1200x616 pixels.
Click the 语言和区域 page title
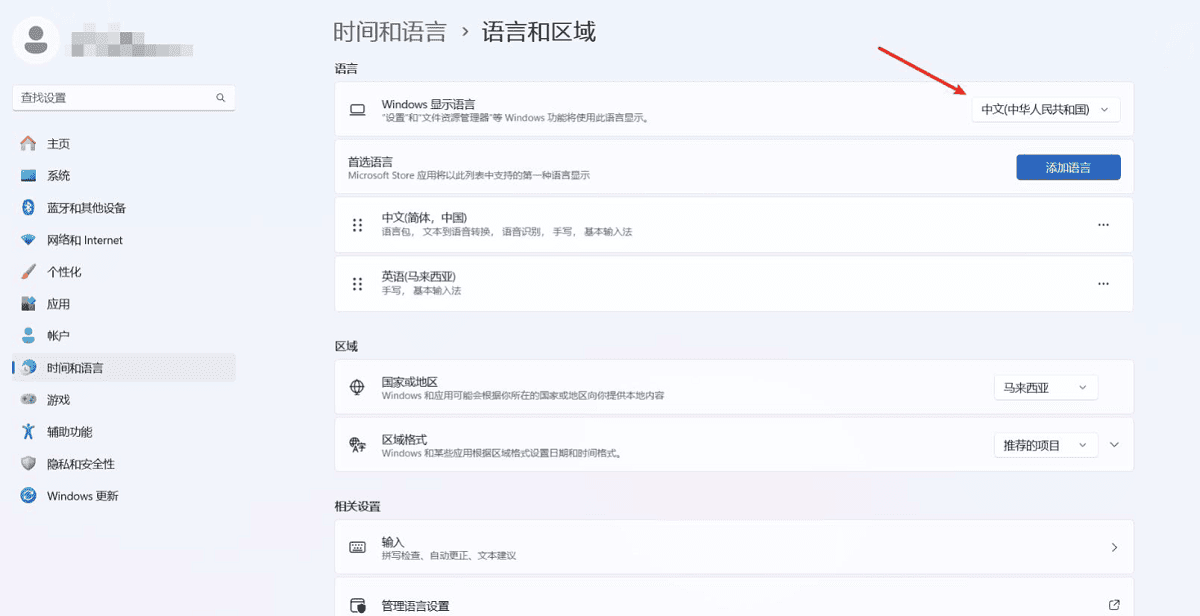coord(539,31)
